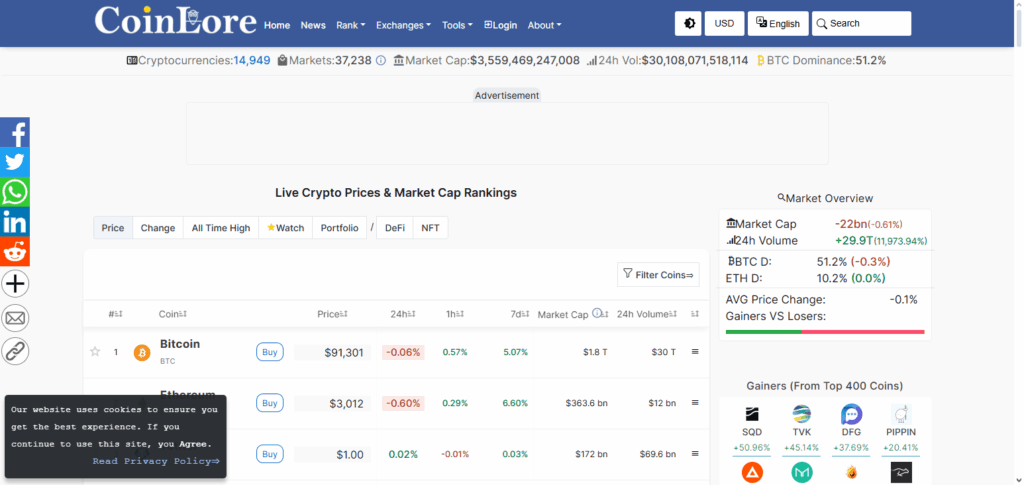Switch to the NFT tab
Viewport: 1024px width, 485px height.
[430, 228]
